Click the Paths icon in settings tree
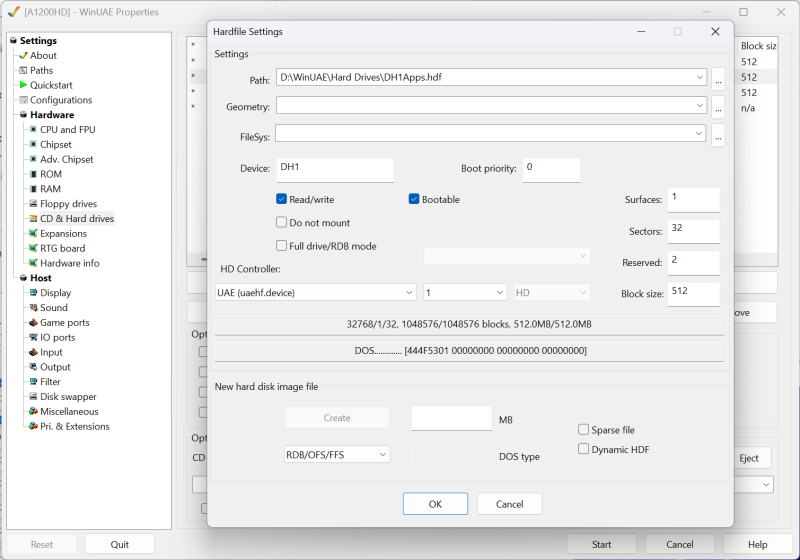The height and width of the screenshot is (560, 800). click(x=23, y=70)
